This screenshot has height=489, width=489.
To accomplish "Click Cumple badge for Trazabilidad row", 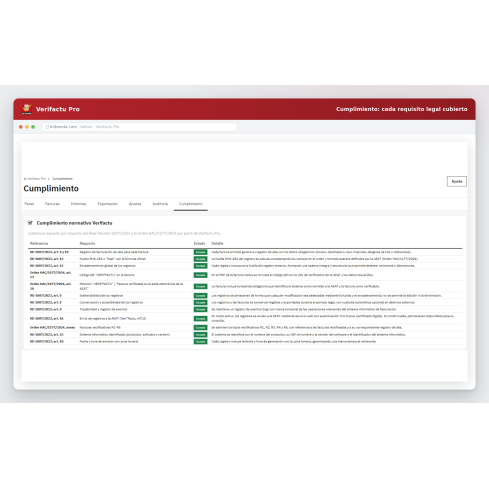I will click(x=200, y=309).
